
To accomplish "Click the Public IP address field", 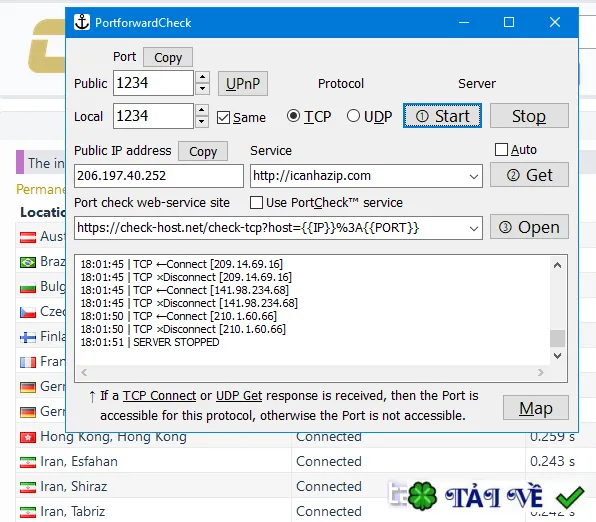I will coord(159,176).
